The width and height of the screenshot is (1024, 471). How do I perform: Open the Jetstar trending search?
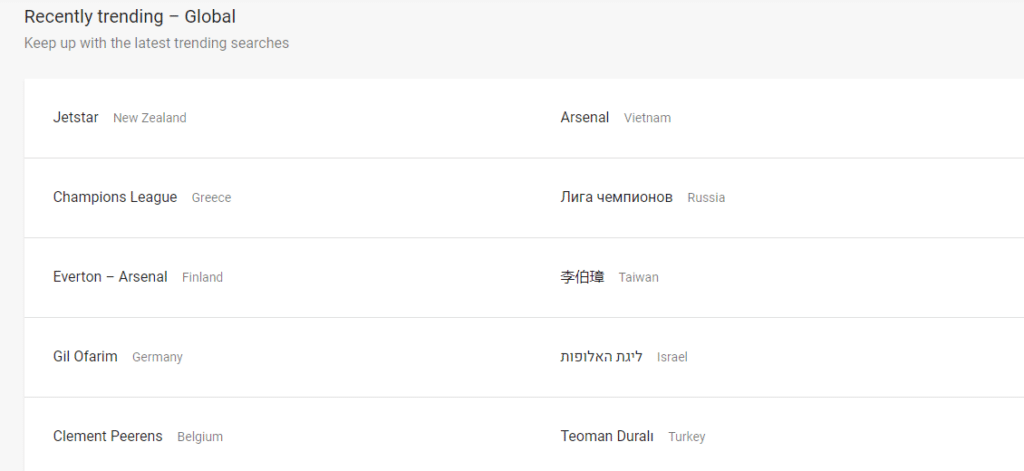click(x=76, y=117)
